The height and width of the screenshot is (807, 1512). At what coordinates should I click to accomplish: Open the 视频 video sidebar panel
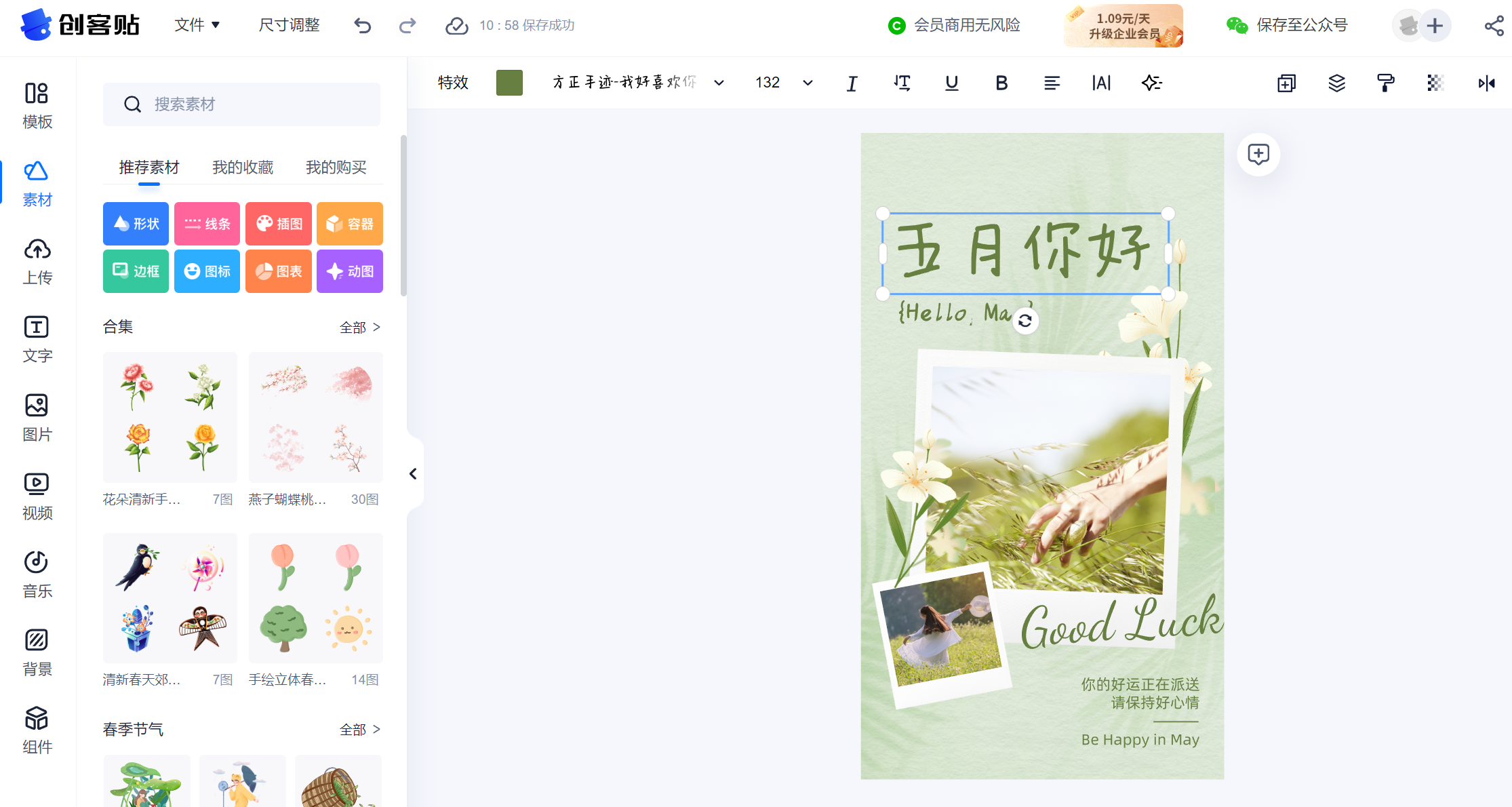(x=37, y=496)
